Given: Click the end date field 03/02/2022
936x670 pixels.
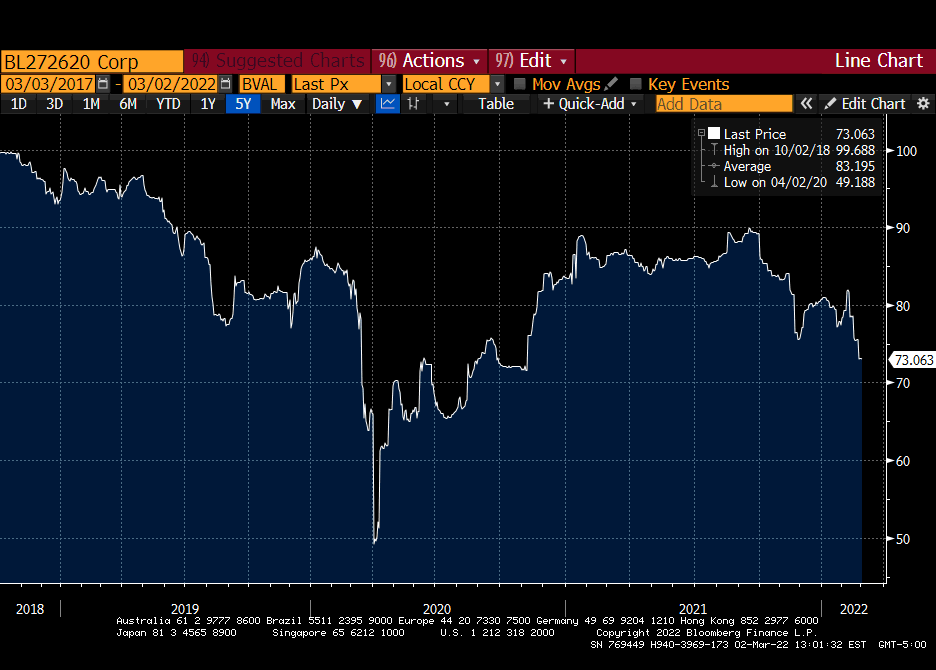Looking at the screenshot, I should pyautogui.click(x=172, y=84).
